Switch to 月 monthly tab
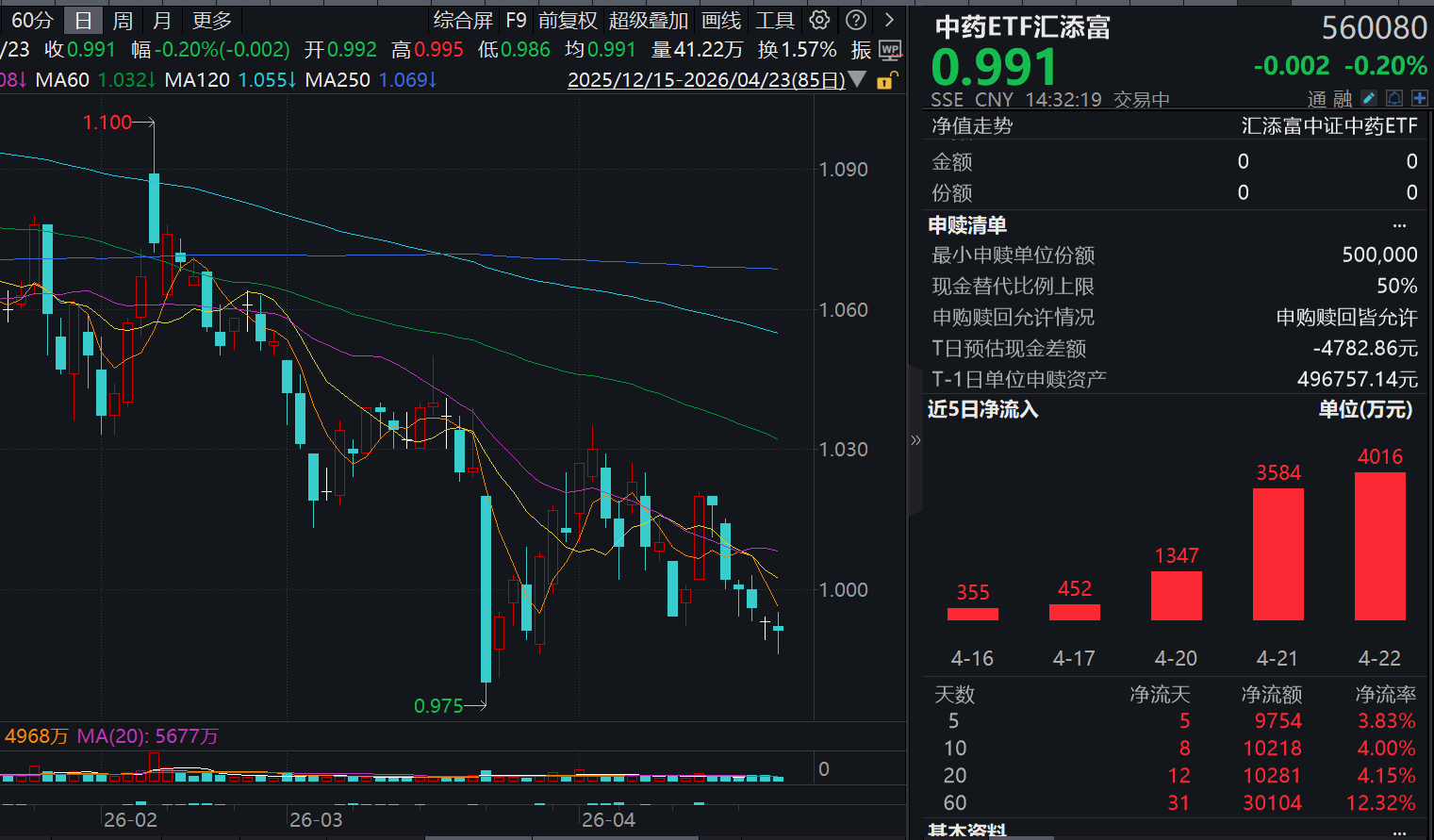Screen dimensions: 1434x840 (162, 20)
